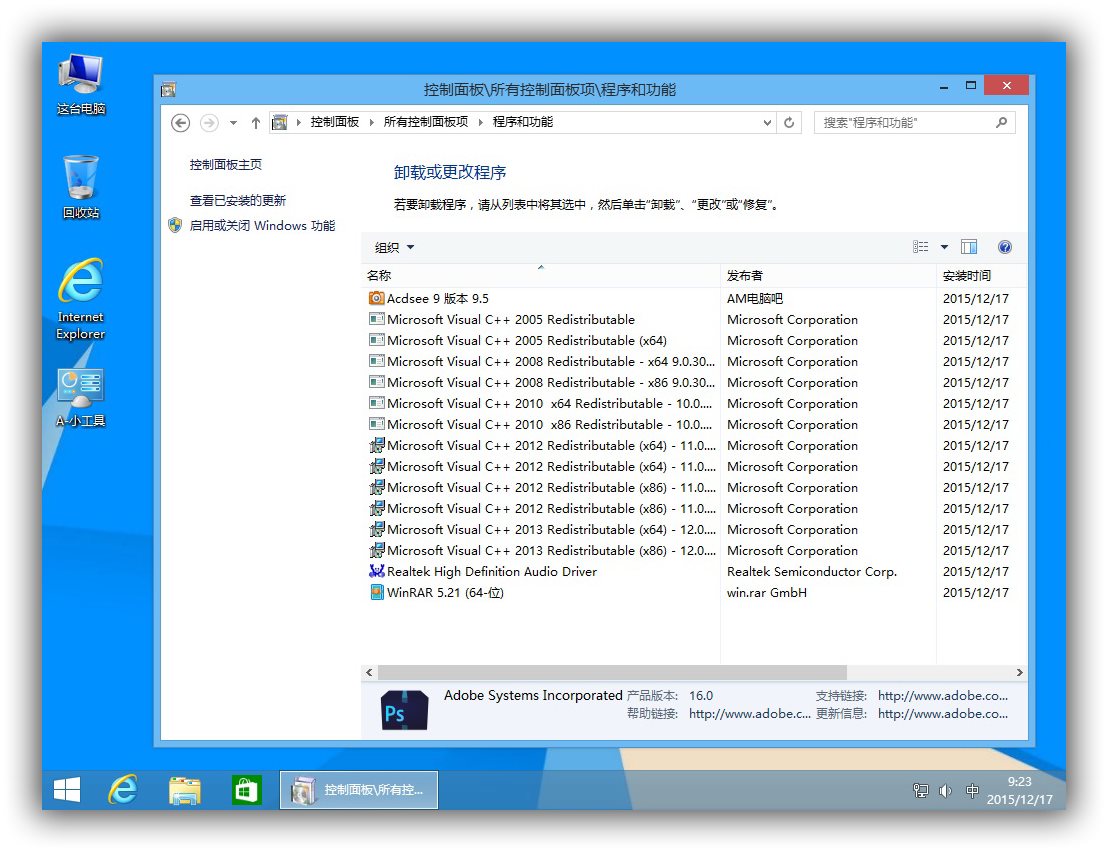This screenshot has height=852, width=1108.
Task: Select the 回收站 recycle bin desktop icon
Action: coord(81,187)
